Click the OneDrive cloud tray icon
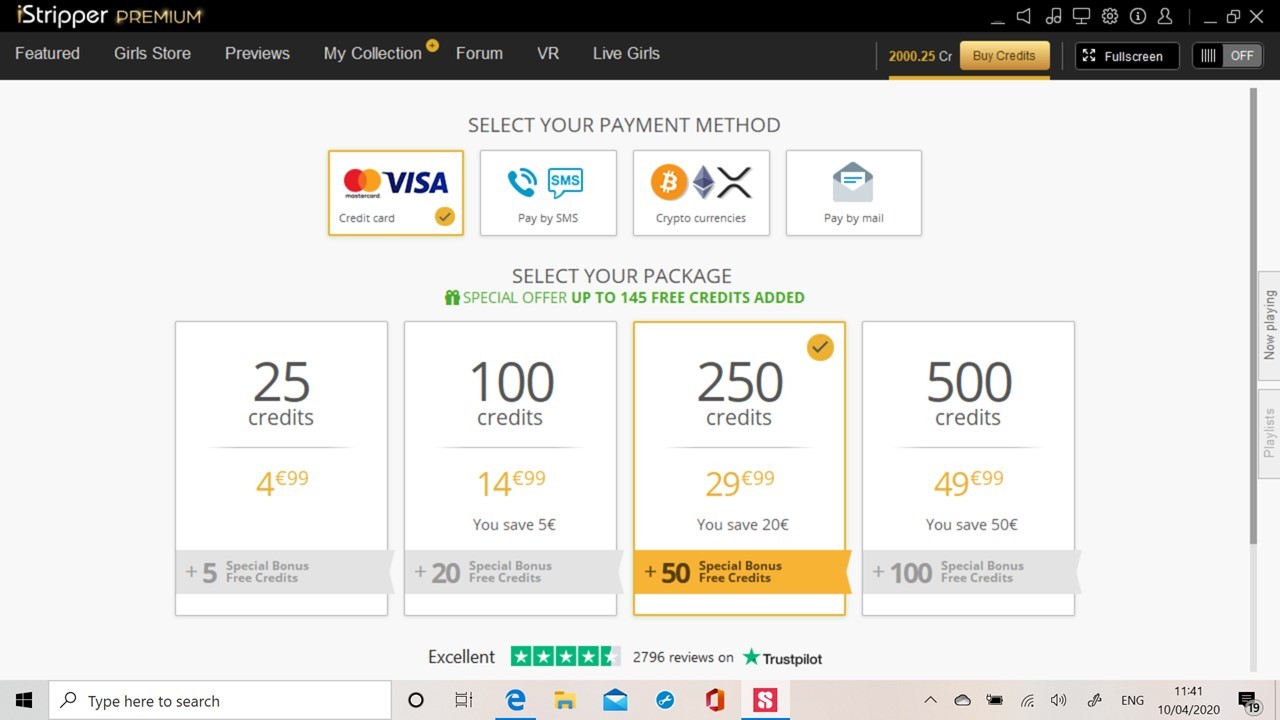The width and height of the screenshot is (1280, 720). click(x=962, y=700)
